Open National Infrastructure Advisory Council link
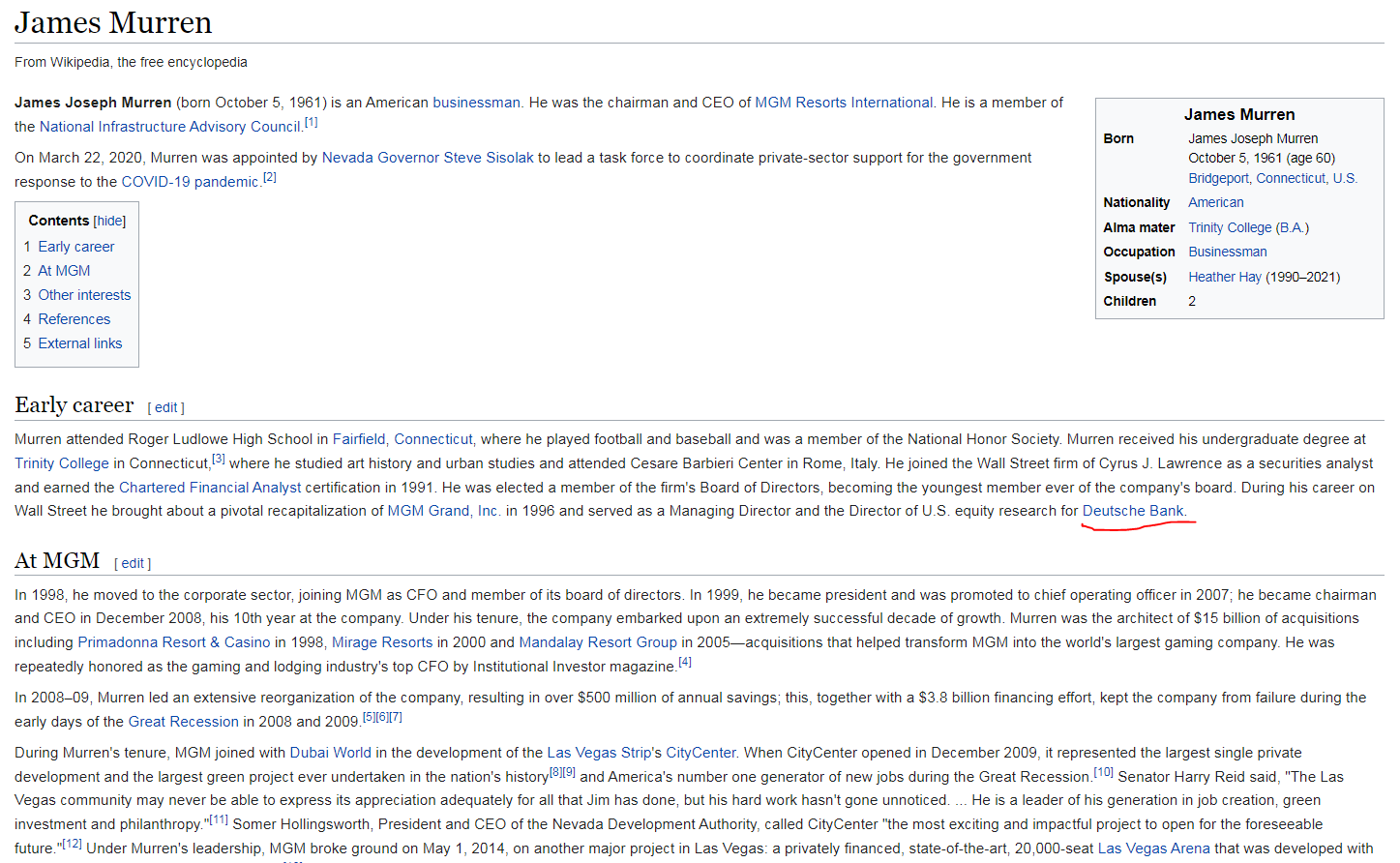 pyautogui.click(x=170, y=127)
